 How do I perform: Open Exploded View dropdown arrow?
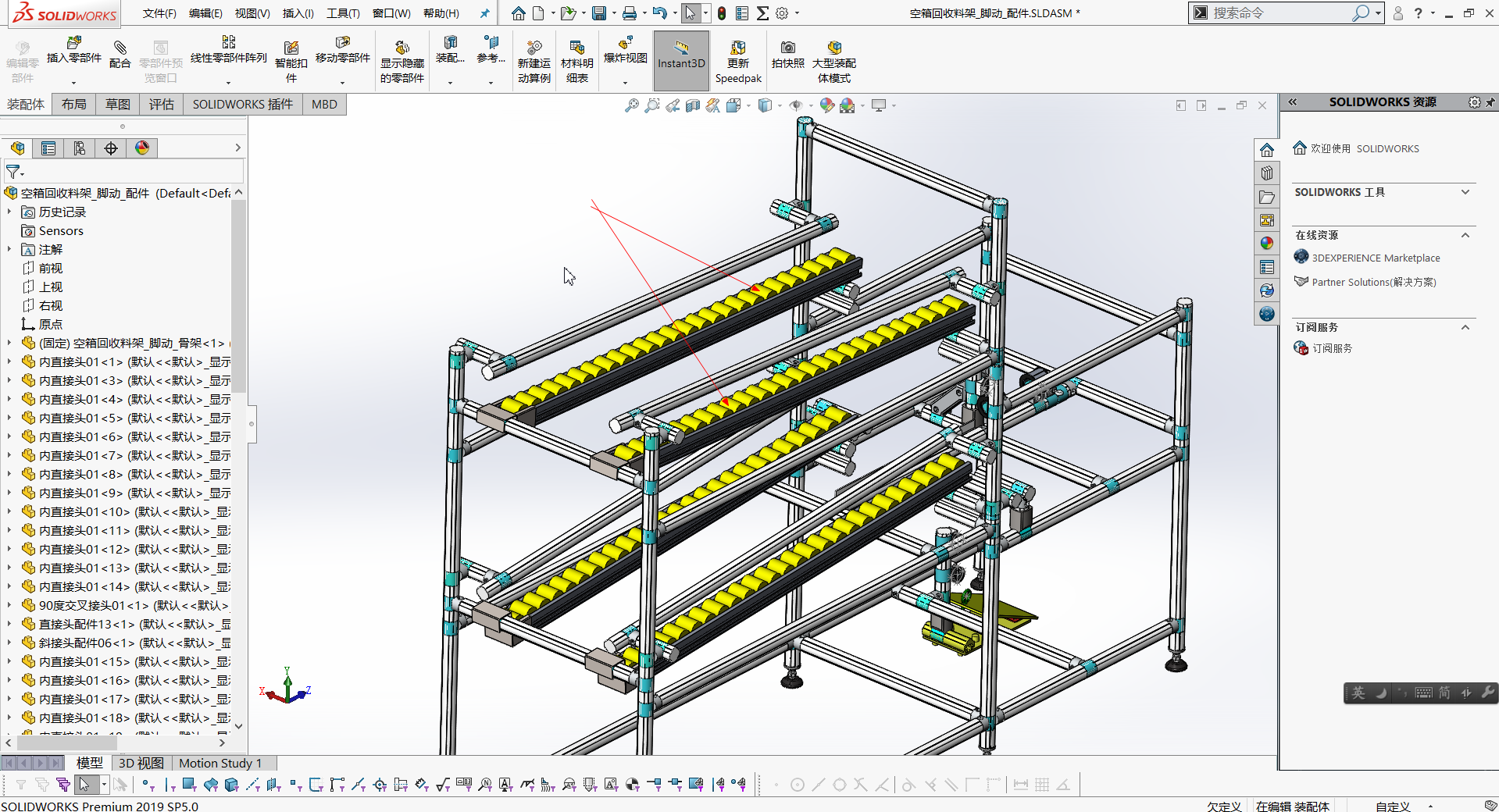click(625, 82)
